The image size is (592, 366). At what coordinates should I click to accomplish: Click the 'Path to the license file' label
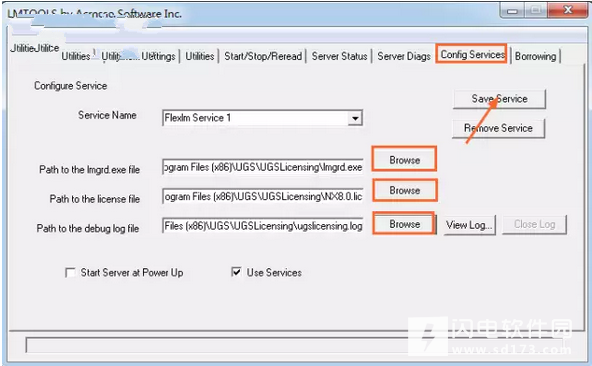click(x=95, y=199)
